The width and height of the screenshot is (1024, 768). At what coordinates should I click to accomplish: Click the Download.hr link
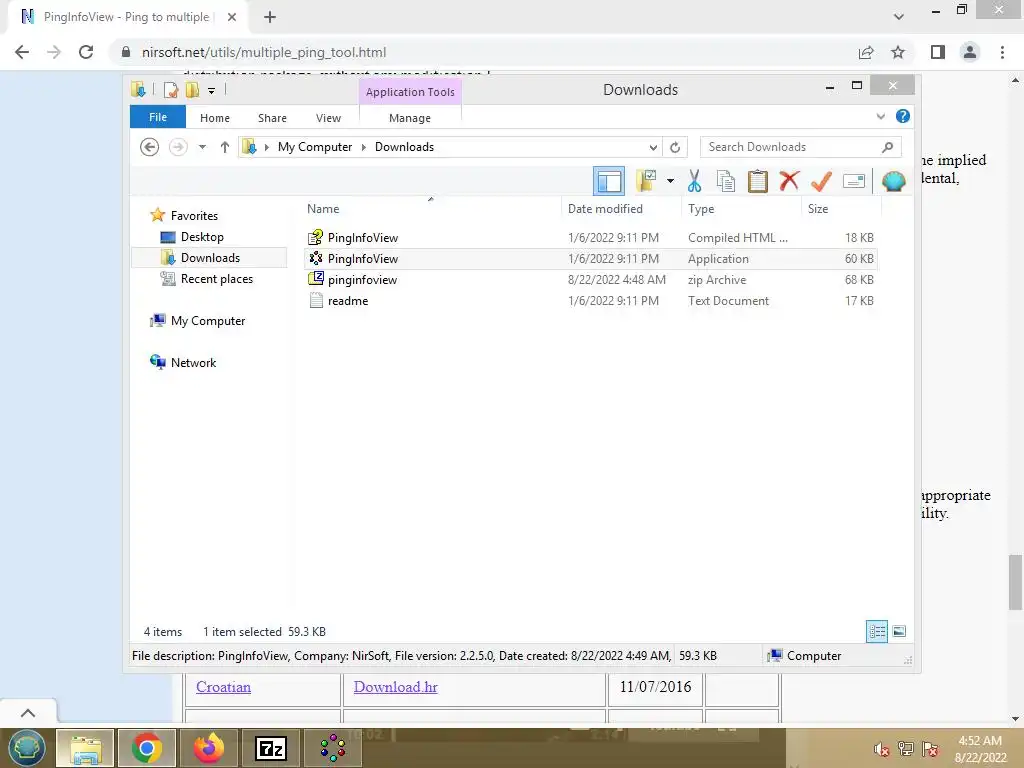coord(395,687)
